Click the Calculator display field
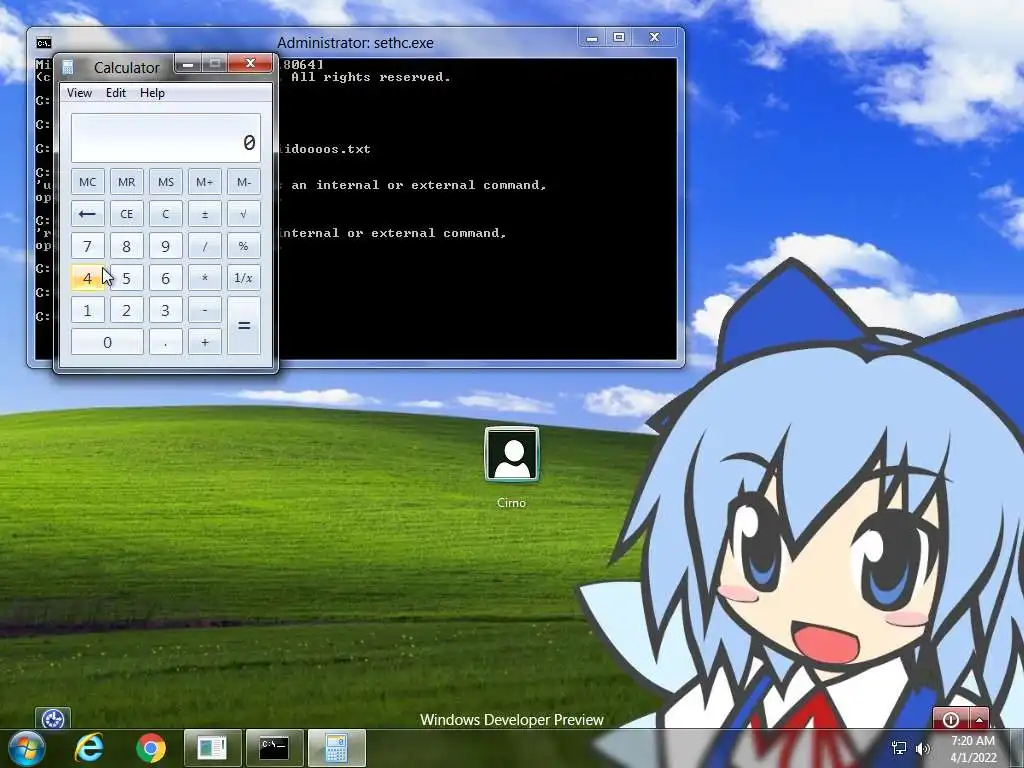Viewport: 1024px width, 768px height. click(x=166, y=138)
